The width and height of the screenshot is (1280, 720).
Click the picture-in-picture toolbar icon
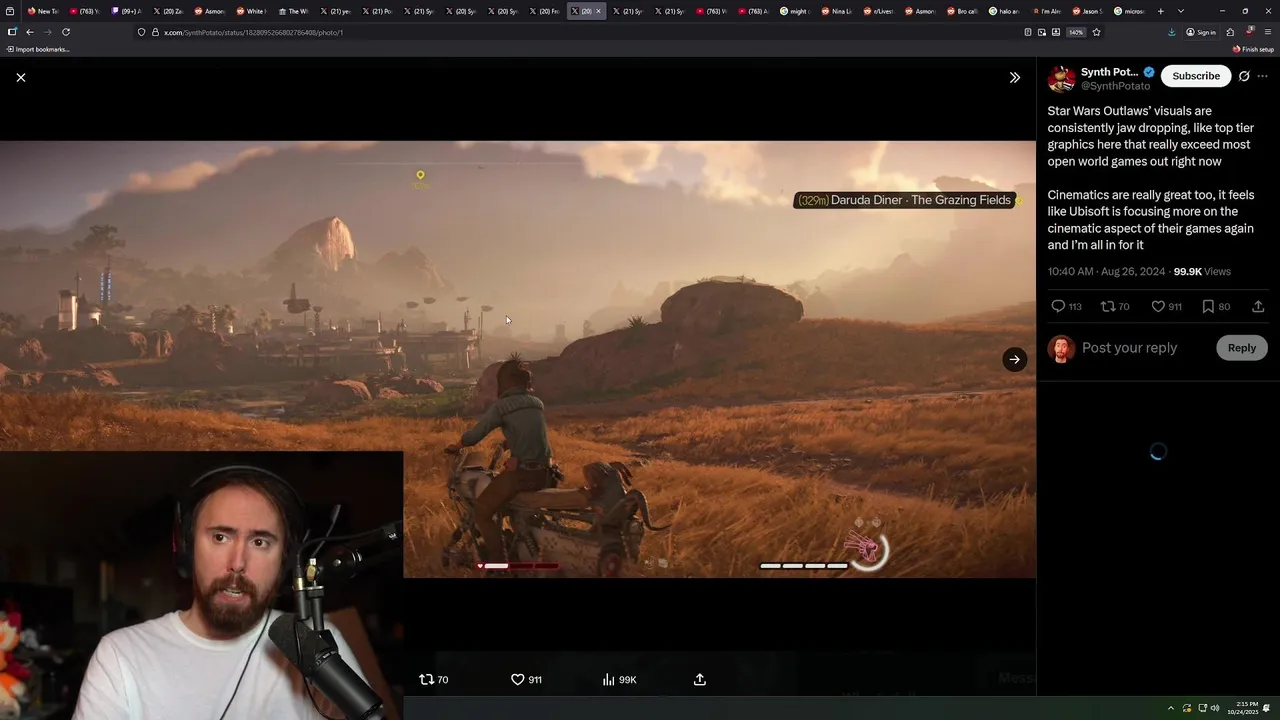tap(1041, 32)
